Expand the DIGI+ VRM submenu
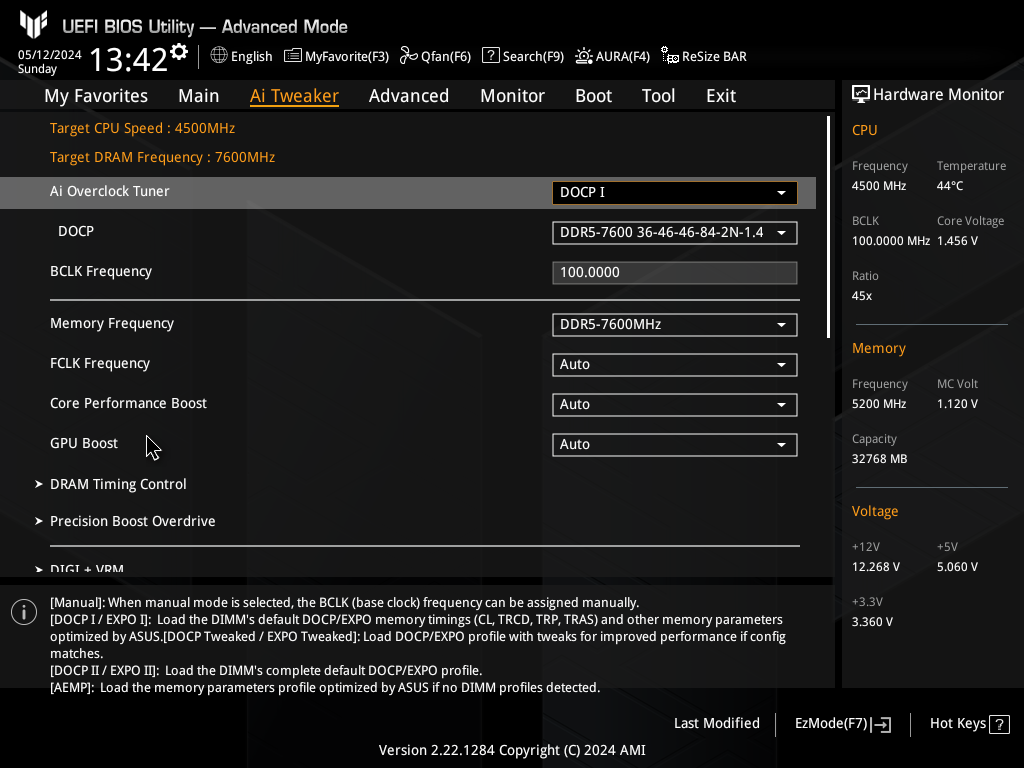 click(80, 568)
